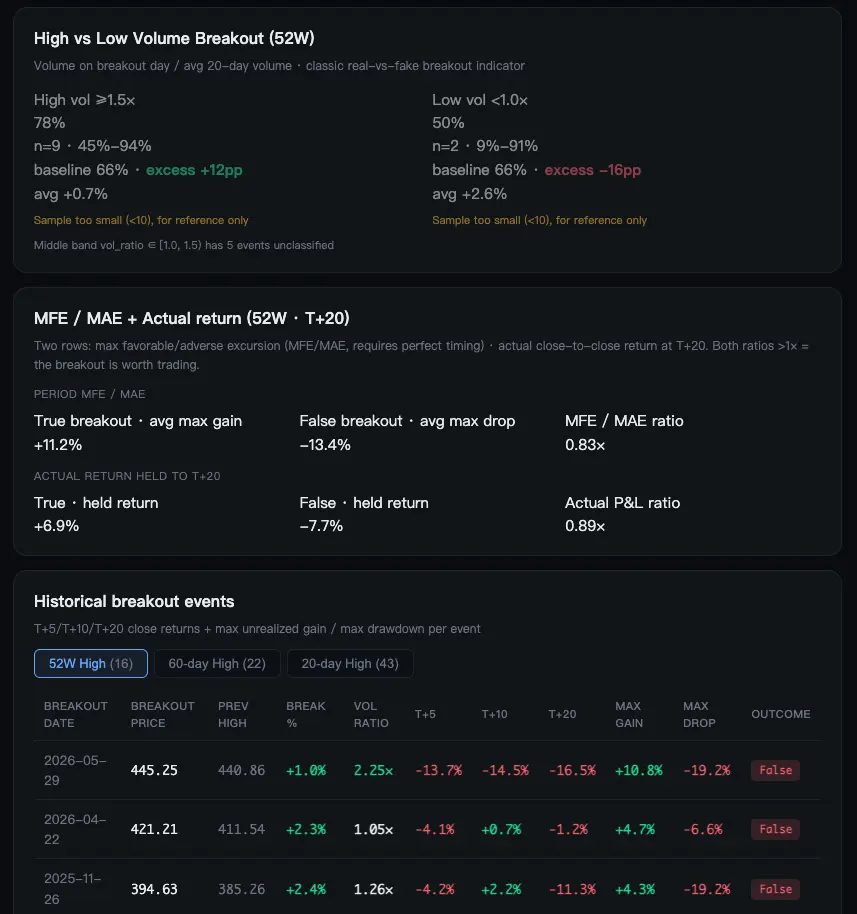The height and width of the screenshot is (914, 857).
Task: Click the +1.0% break percentage
Action: click(x=306, y=770)
